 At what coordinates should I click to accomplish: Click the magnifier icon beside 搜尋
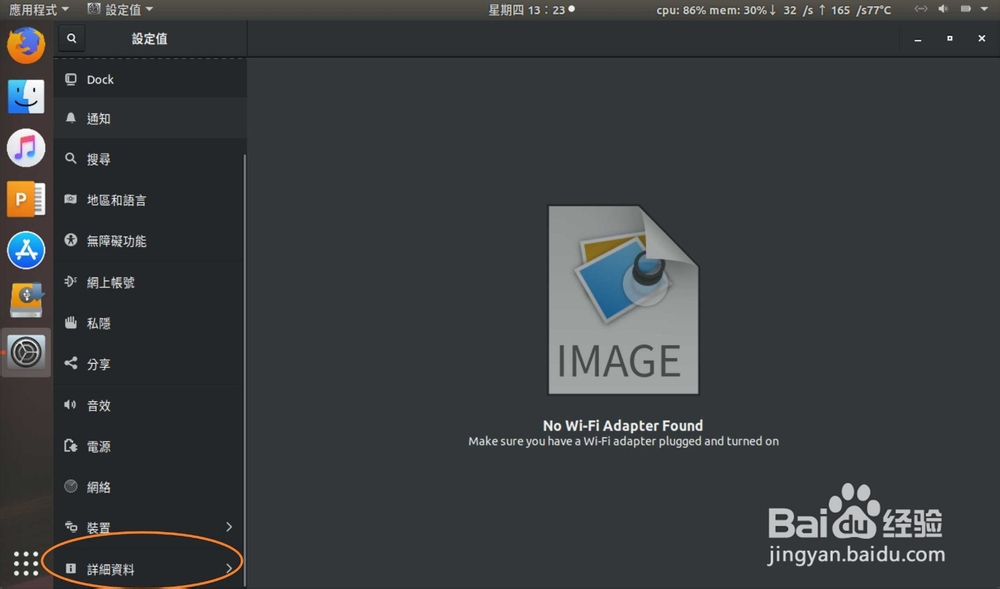click(71, 158)
